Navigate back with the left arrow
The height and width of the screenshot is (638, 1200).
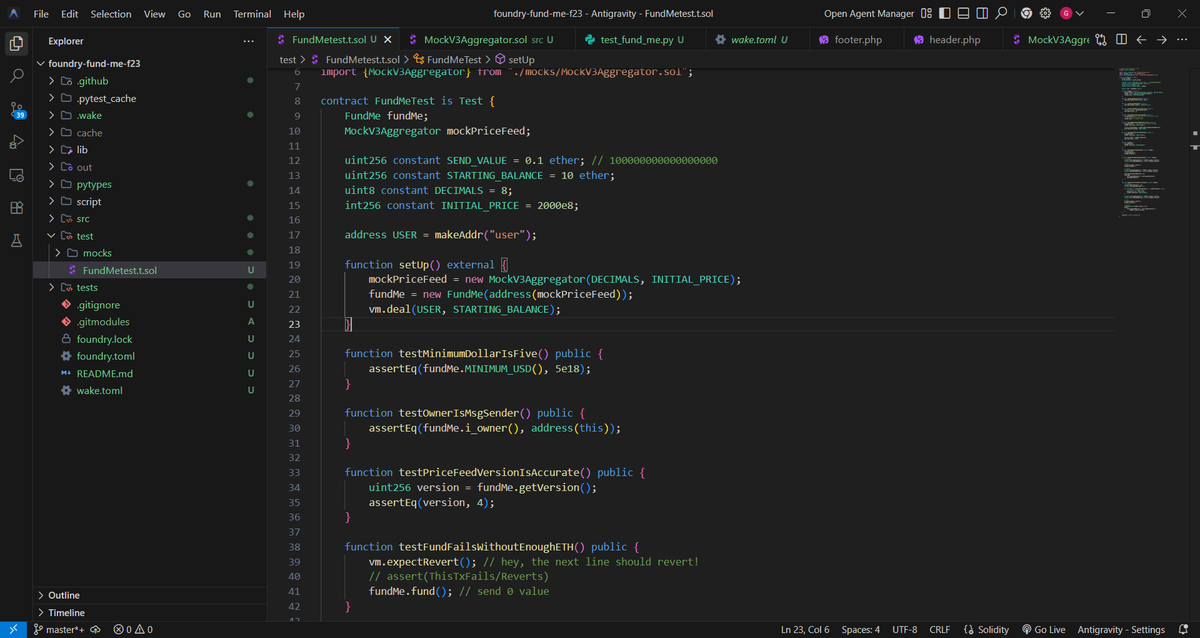click(1141, 40)
